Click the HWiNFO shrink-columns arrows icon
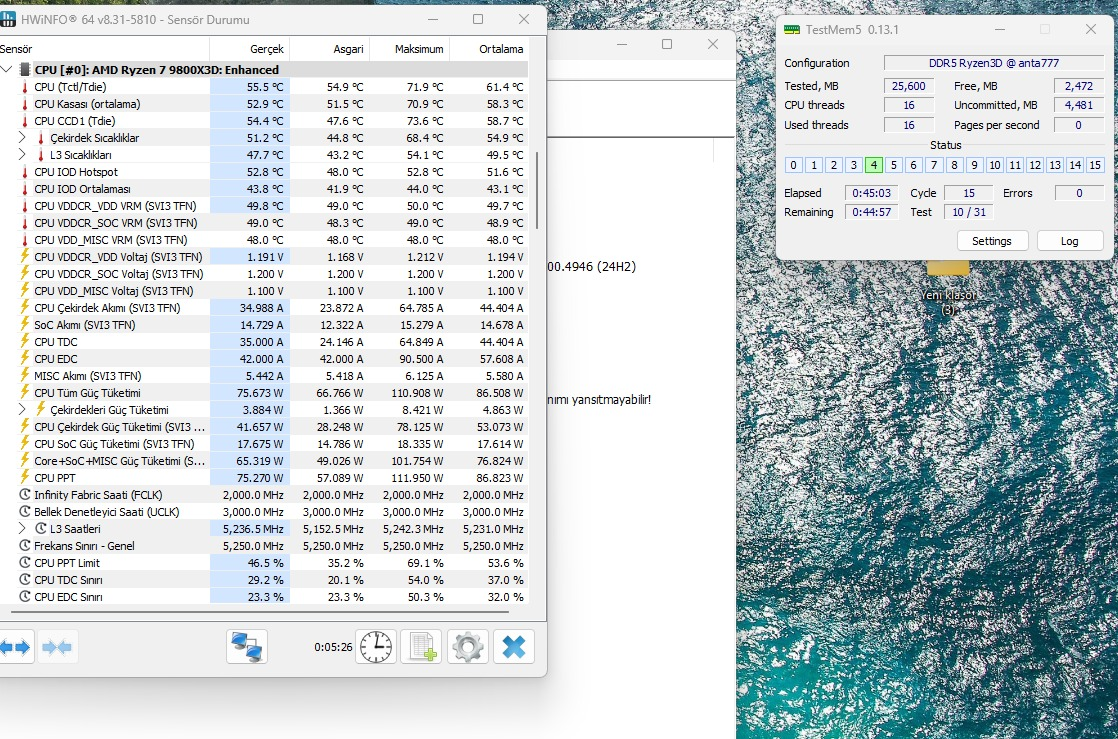Viewport: 1118px width, 739px height. pos(57,647)
